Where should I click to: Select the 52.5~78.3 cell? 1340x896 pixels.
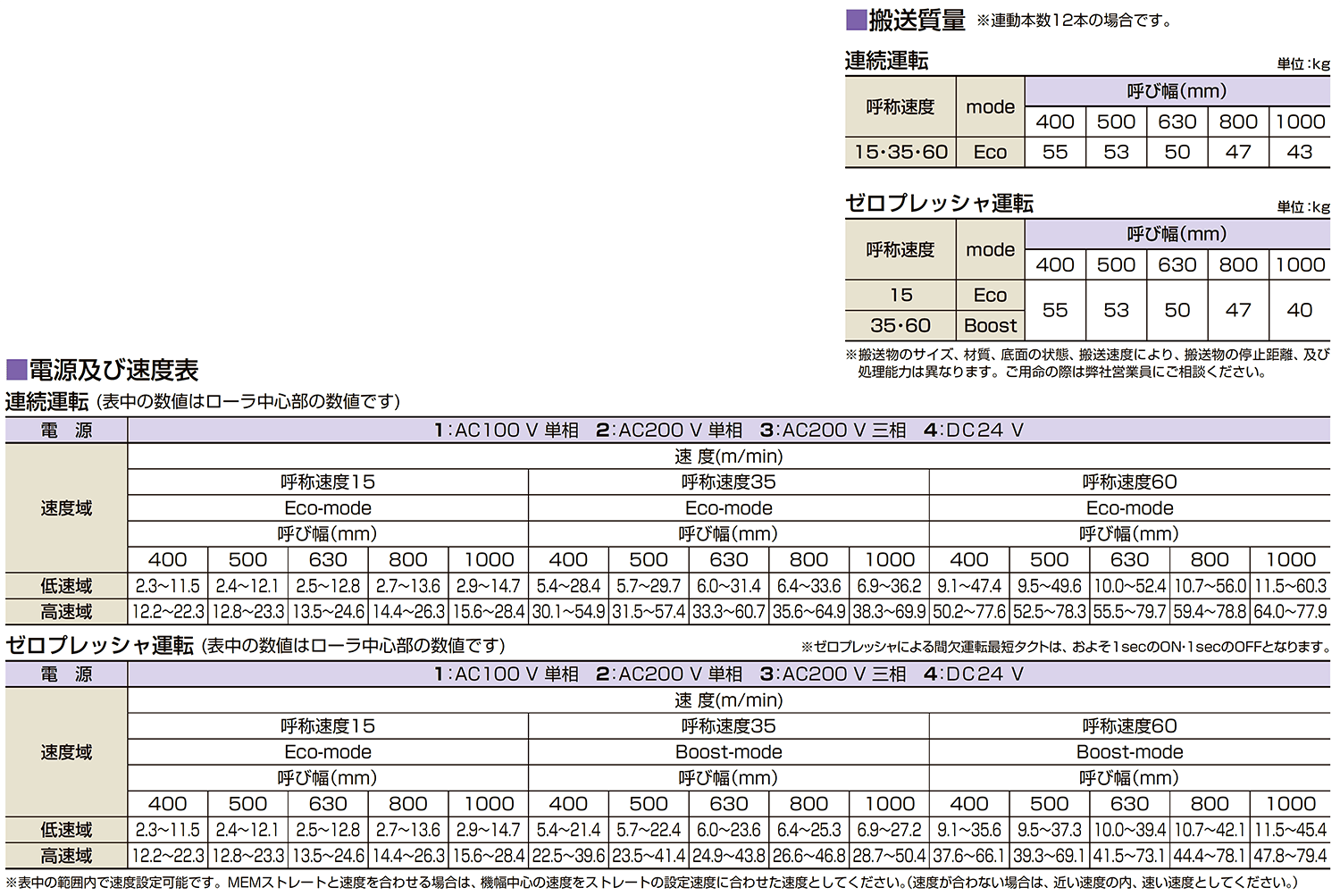point(1050,612)
